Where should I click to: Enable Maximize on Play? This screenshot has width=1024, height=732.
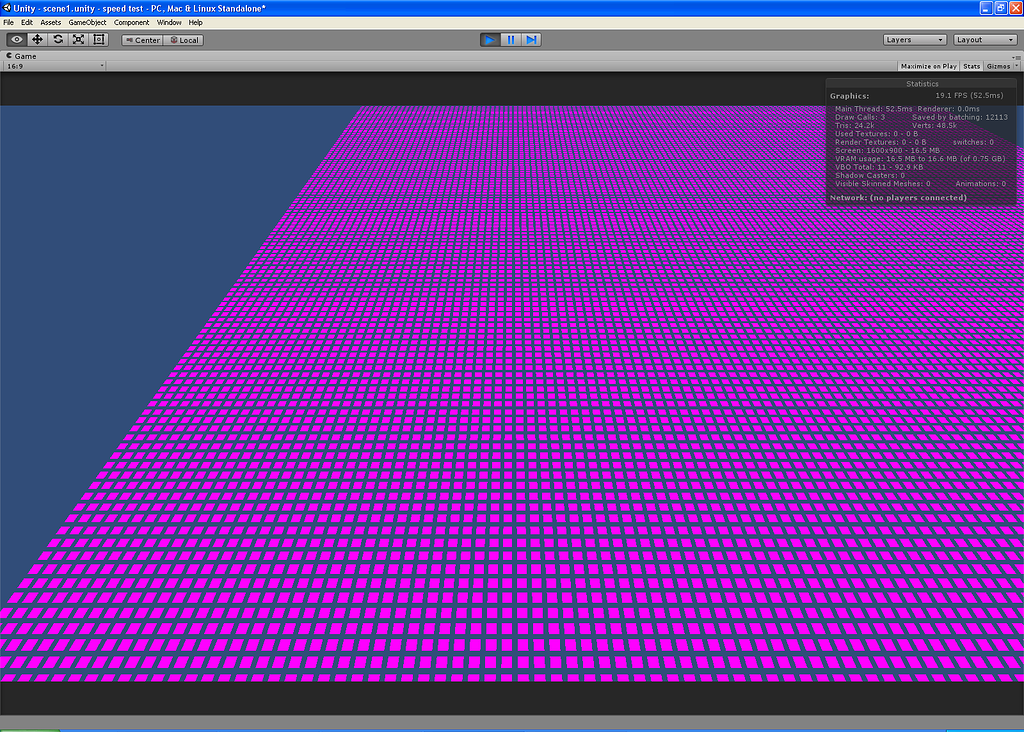[x=928, y=66]
